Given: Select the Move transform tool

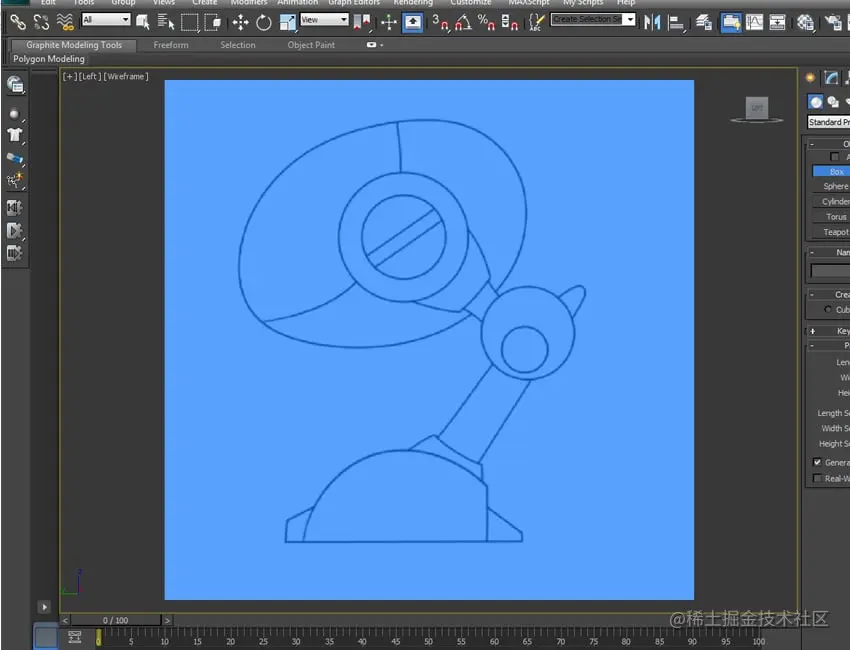Looking at the screenshot, I should (x=240, y=23).
